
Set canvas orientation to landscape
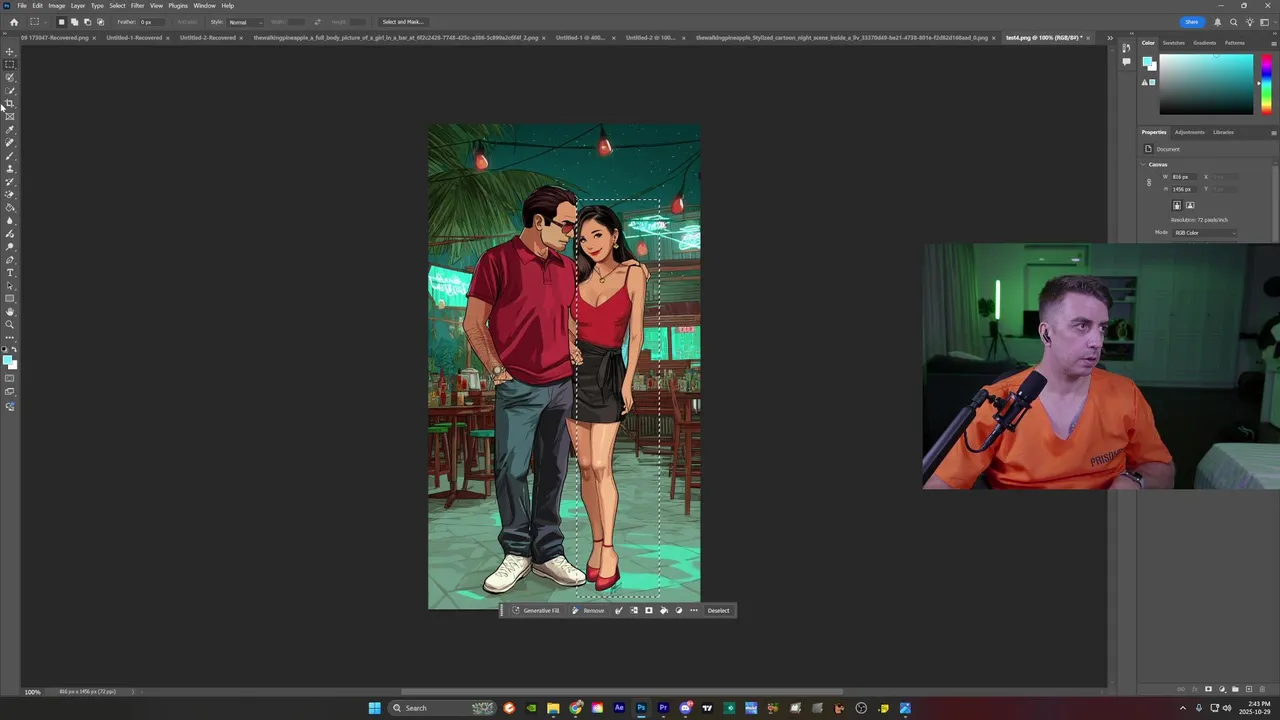pos(1190,205)
